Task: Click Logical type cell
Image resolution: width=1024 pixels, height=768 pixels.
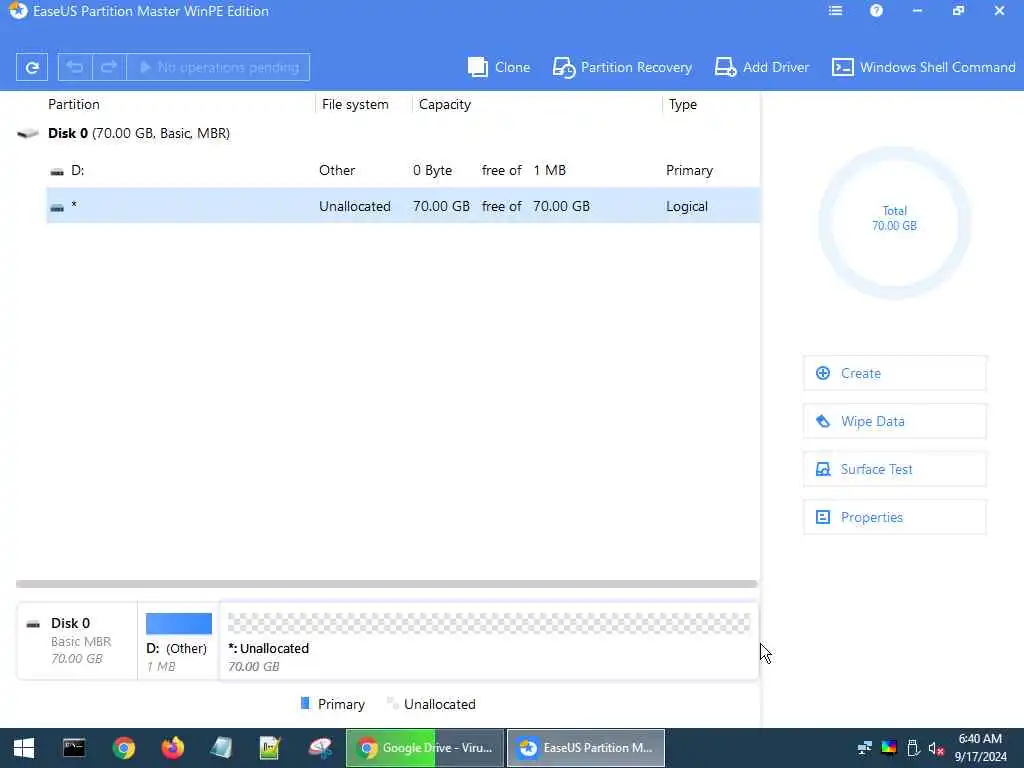Action: (x=687, y=206)
